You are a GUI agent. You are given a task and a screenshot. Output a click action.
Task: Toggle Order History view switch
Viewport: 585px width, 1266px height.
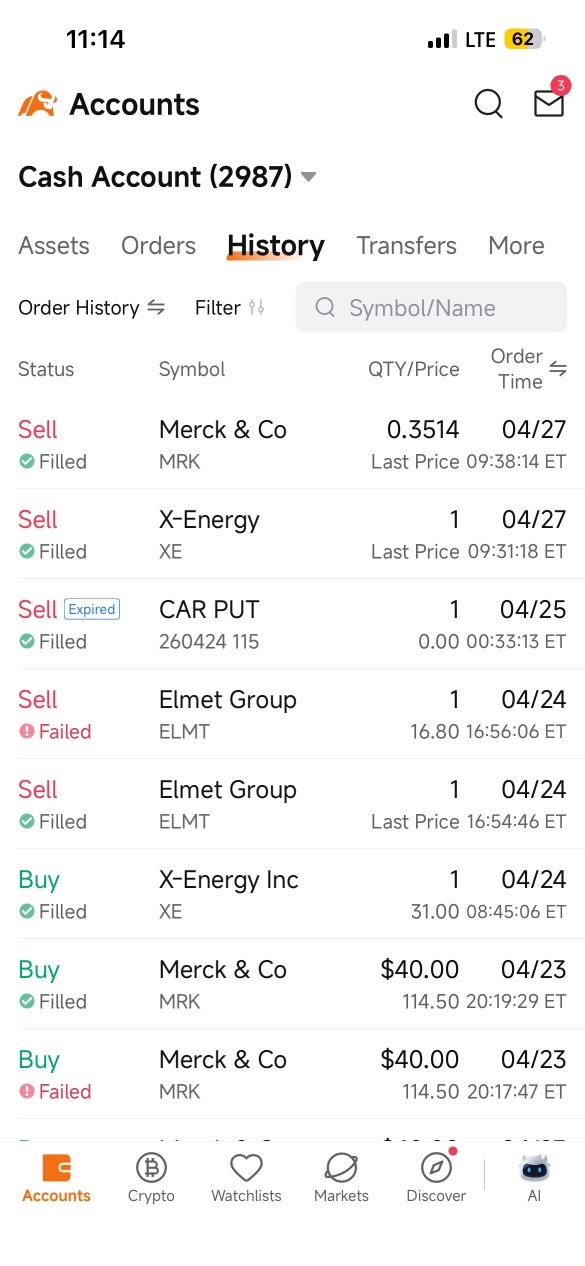coord(156,308)
